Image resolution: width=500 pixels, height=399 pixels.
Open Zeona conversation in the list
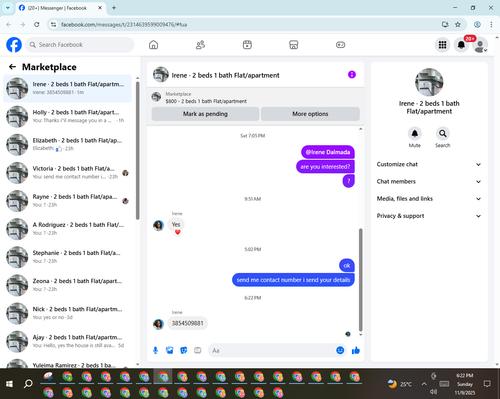(67, 285)
